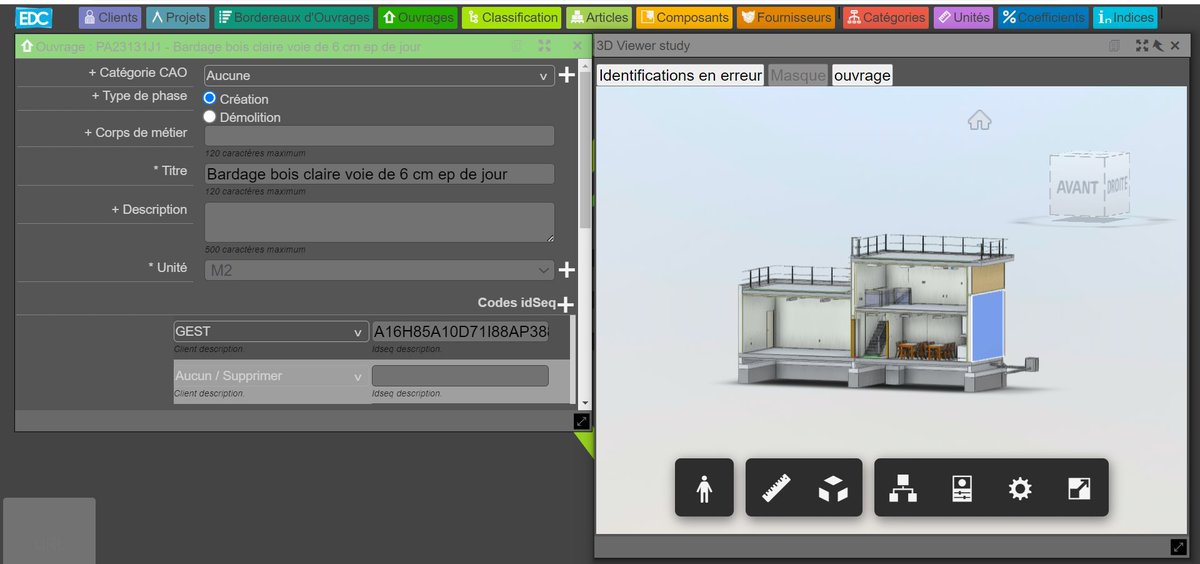Screen dimensions: 1200x564
Task: Open the model browser hierarchy icon
Action: point(903,488)
